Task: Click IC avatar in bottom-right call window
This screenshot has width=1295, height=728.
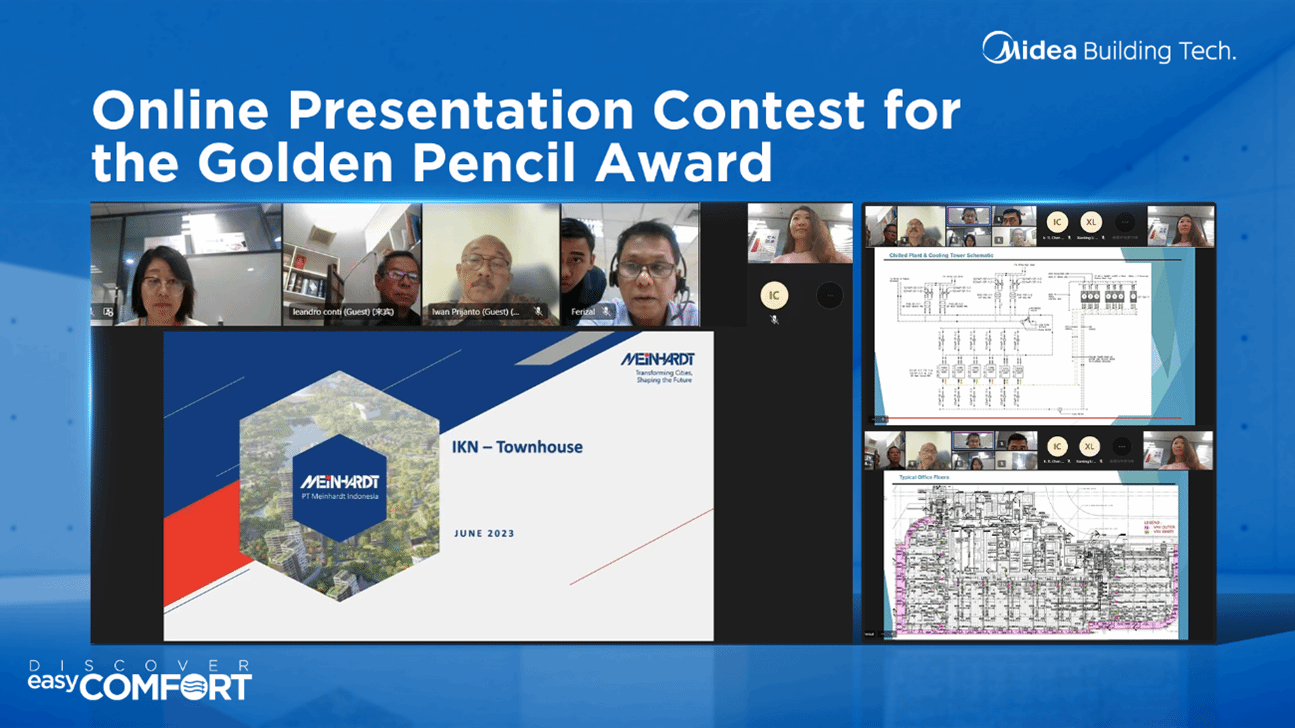Action: (1056, 447)
